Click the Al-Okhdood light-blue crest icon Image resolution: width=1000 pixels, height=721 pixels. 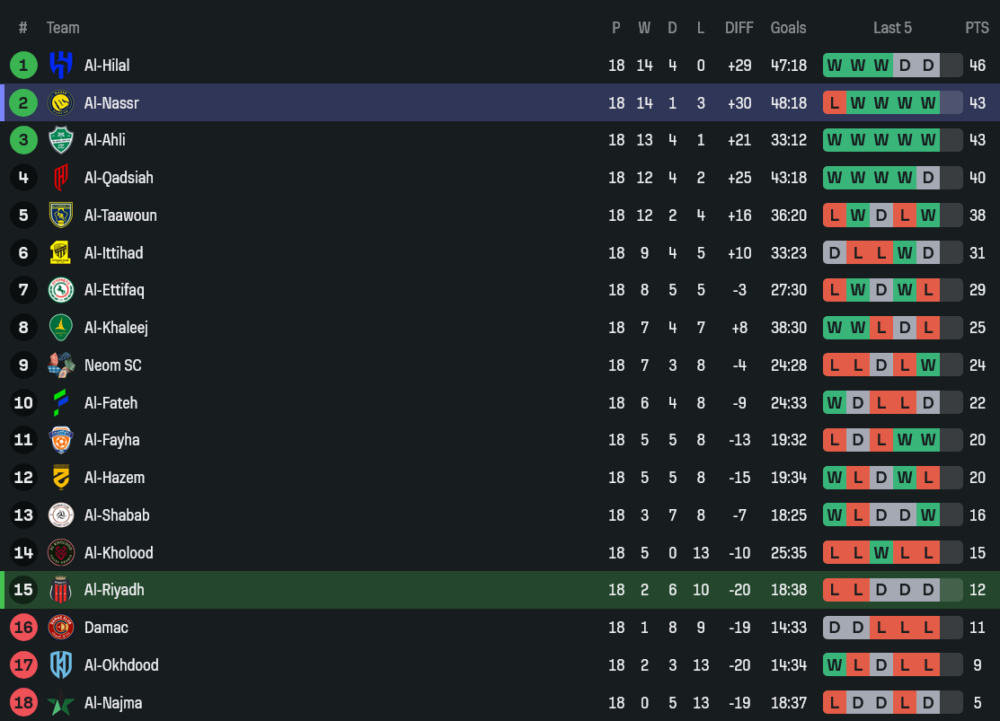[61, 665]
